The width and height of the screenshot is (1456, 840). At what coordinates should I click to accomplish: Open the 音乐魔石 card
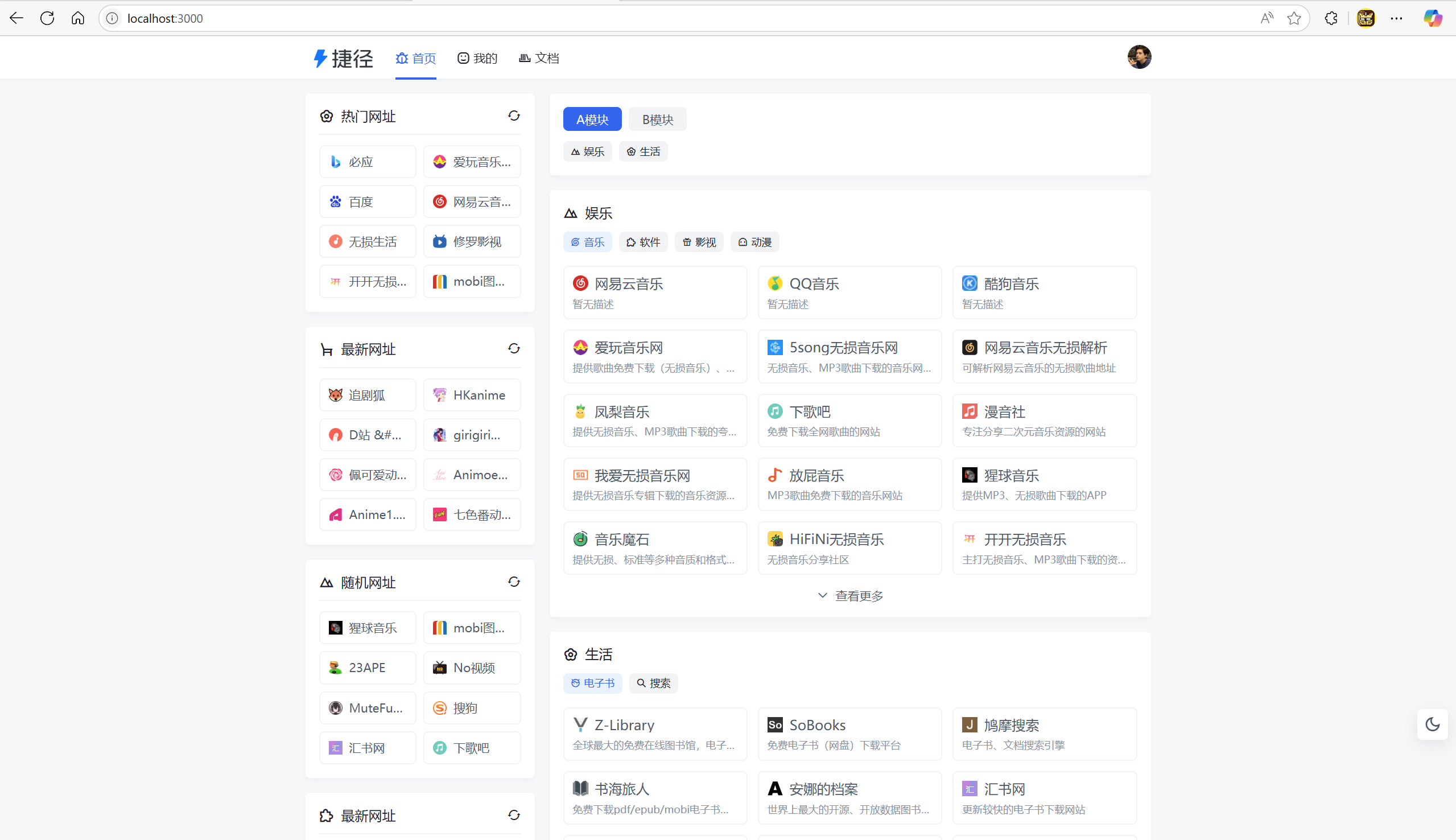click(x=655, y=549)
